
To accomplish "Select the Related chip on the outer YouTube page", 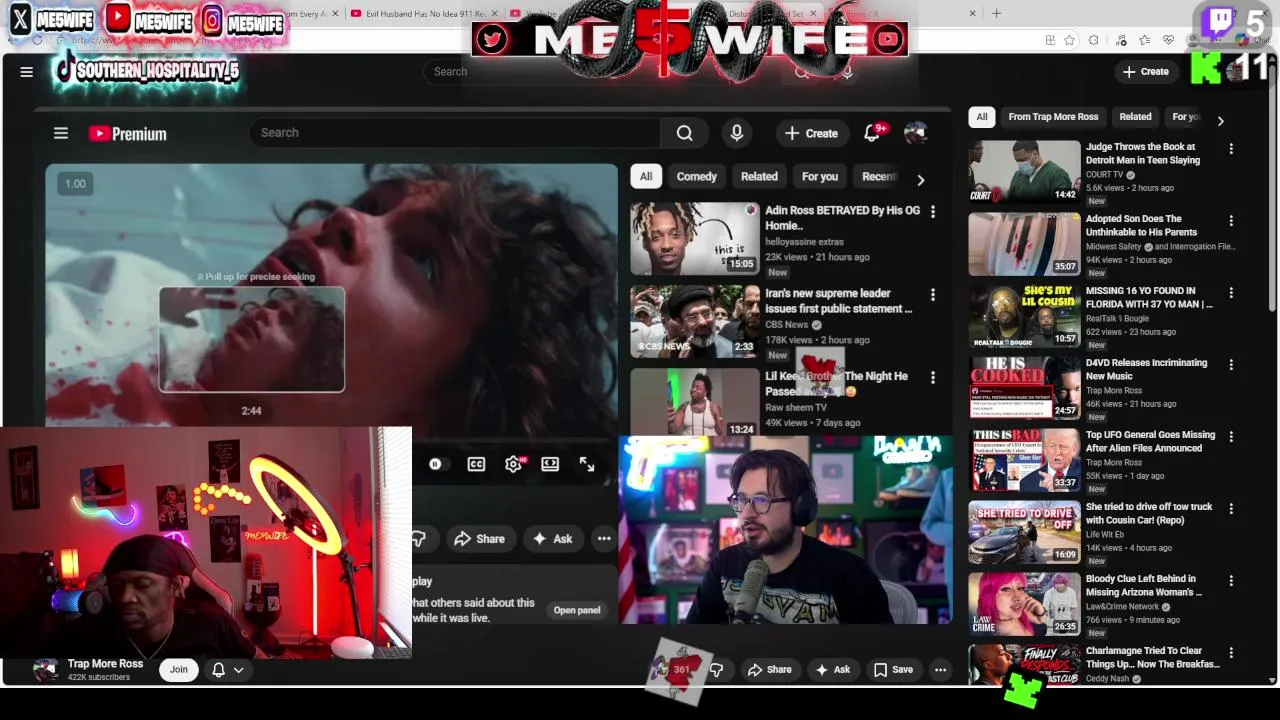I will click(1135, 117).
